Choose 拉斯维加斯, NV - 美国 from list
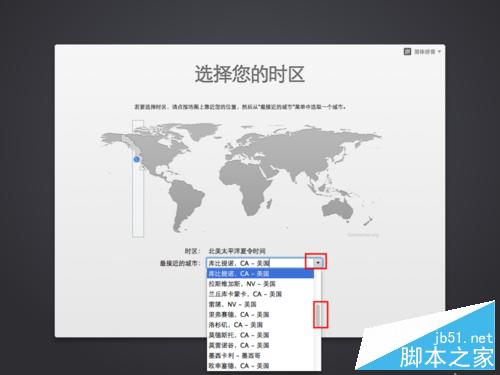The width and height of the screenshot is (500, 375). pyautogui.click(x=260, y=284)
